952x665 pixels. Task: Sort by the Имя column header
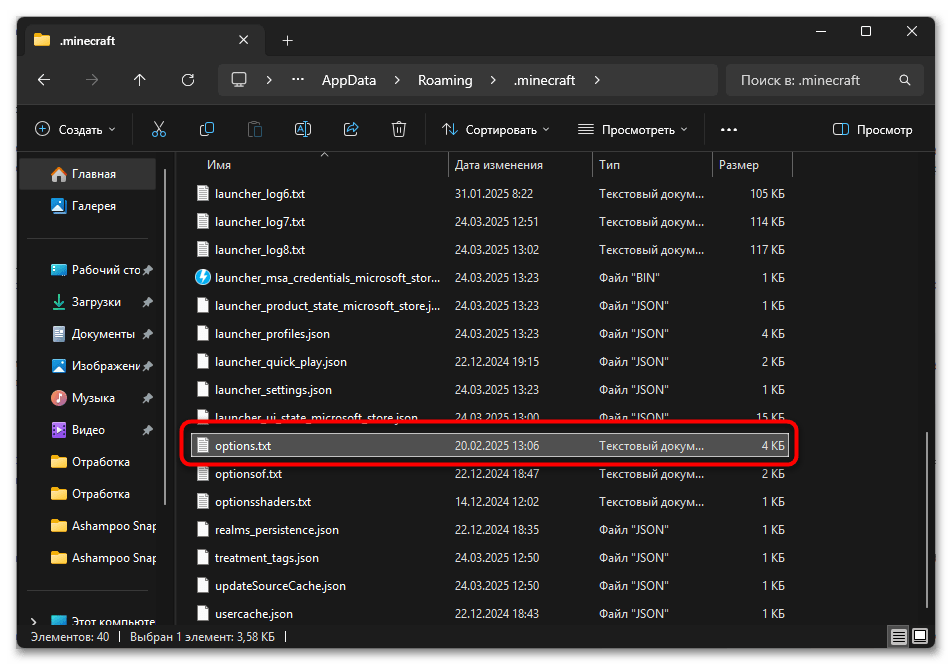click(324, 165)
